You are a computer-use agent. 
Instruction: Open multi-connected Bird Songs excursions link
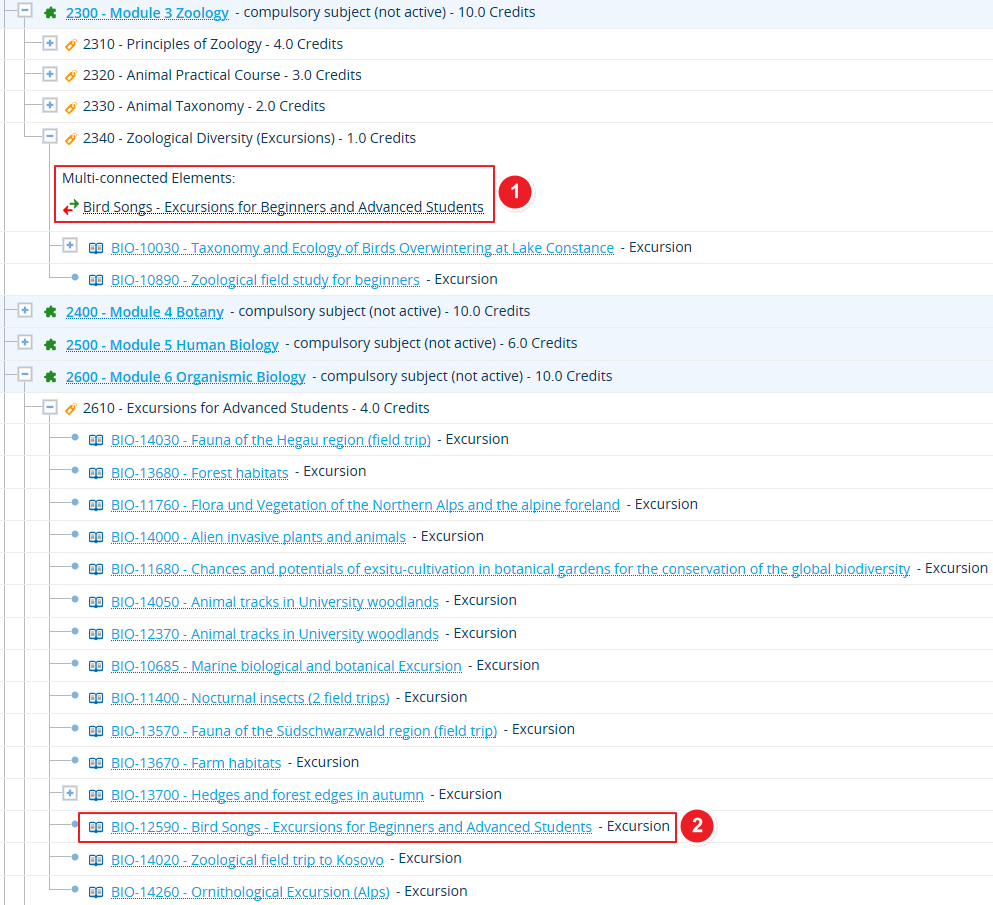[x=283, y=207]
